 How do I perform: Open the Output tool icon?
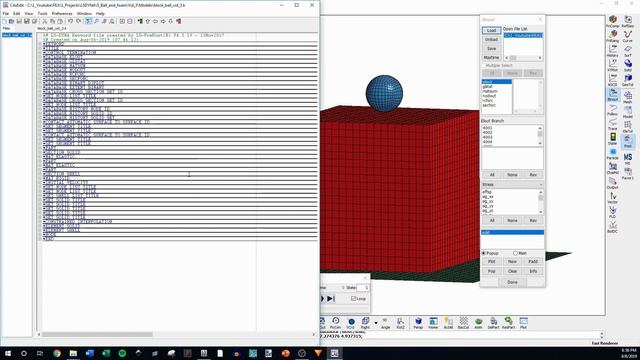[613, 183]
